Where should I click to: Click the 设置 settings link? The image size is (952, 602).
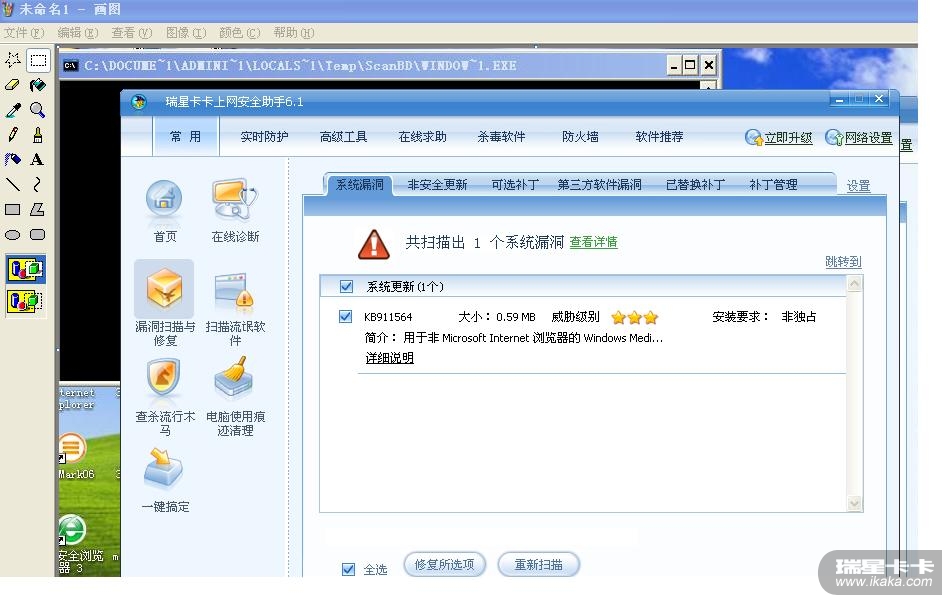(858, 186)
